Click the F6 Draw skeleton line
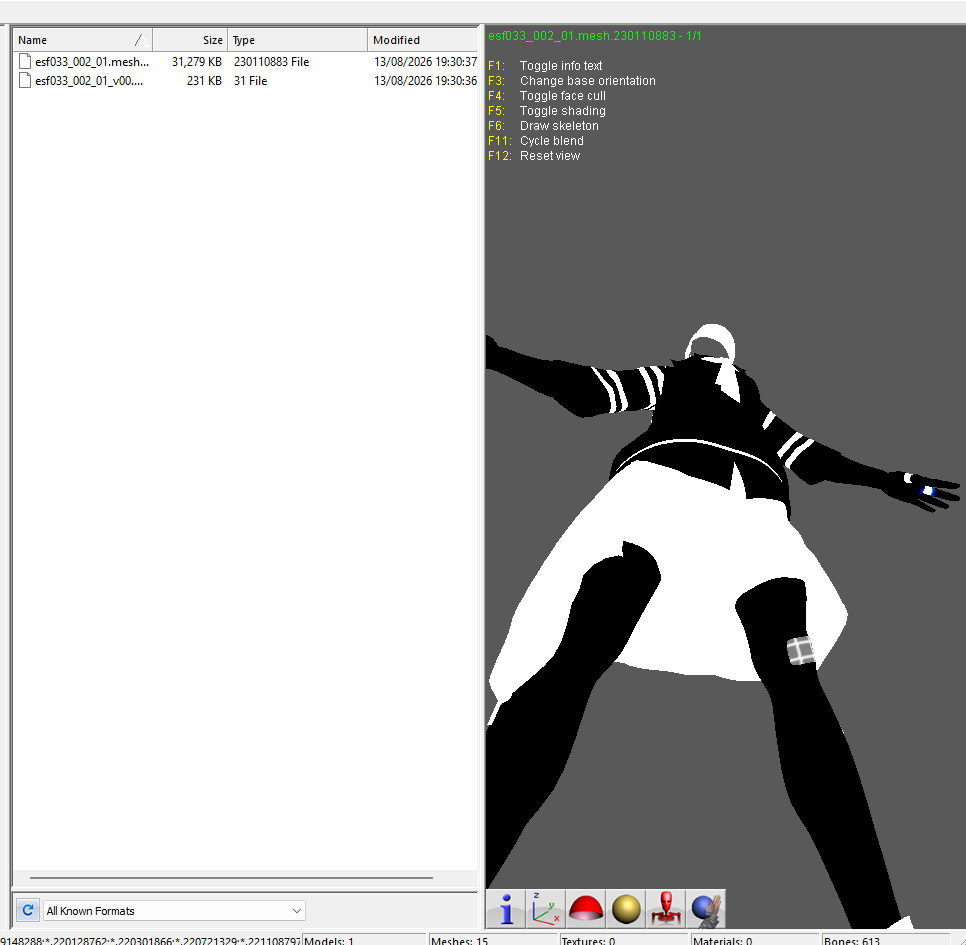Viewport: 966px width, 945px height. [x=543, y=126]
